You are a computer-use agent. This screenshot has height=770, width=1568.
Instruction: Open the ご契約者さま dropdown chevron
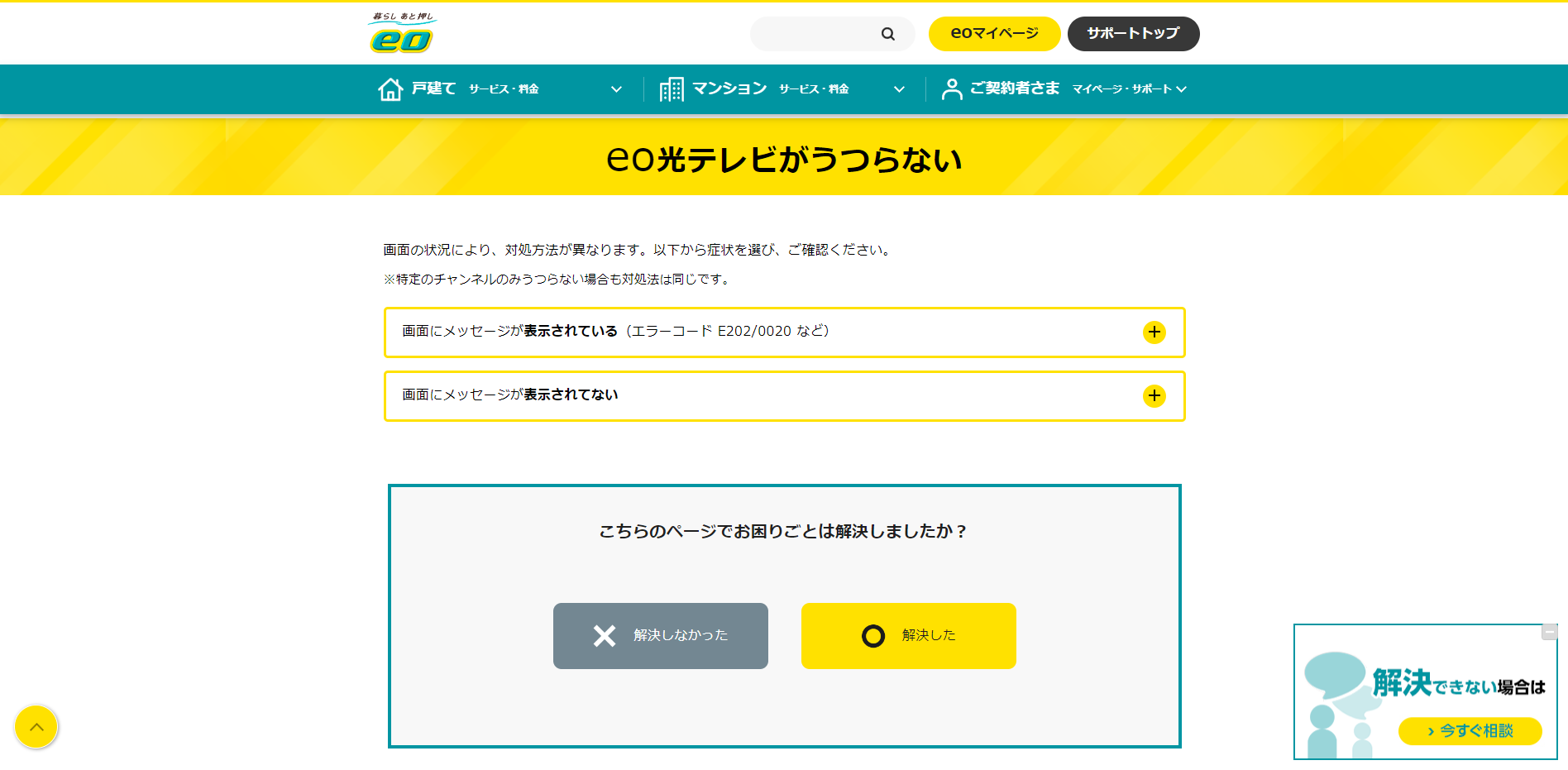1181,89
